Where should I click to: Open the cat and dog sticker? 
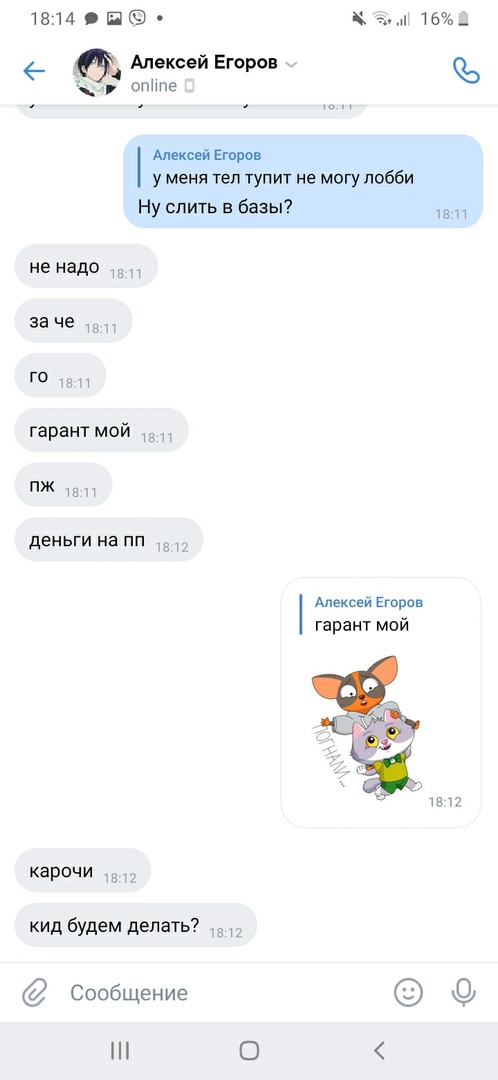pos(365,725)
